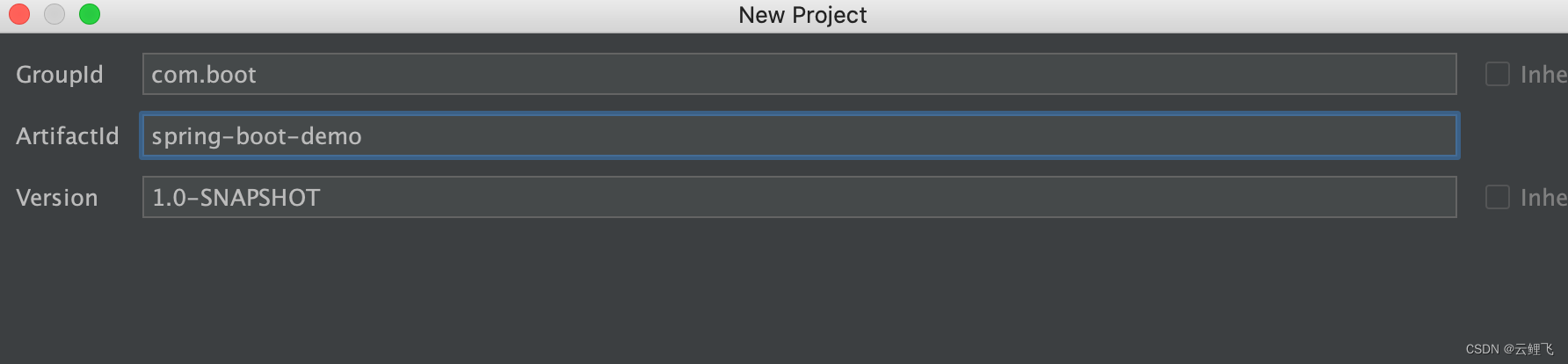Focus the GroupId input field
Screen dimensions: 1568x364
800,74
